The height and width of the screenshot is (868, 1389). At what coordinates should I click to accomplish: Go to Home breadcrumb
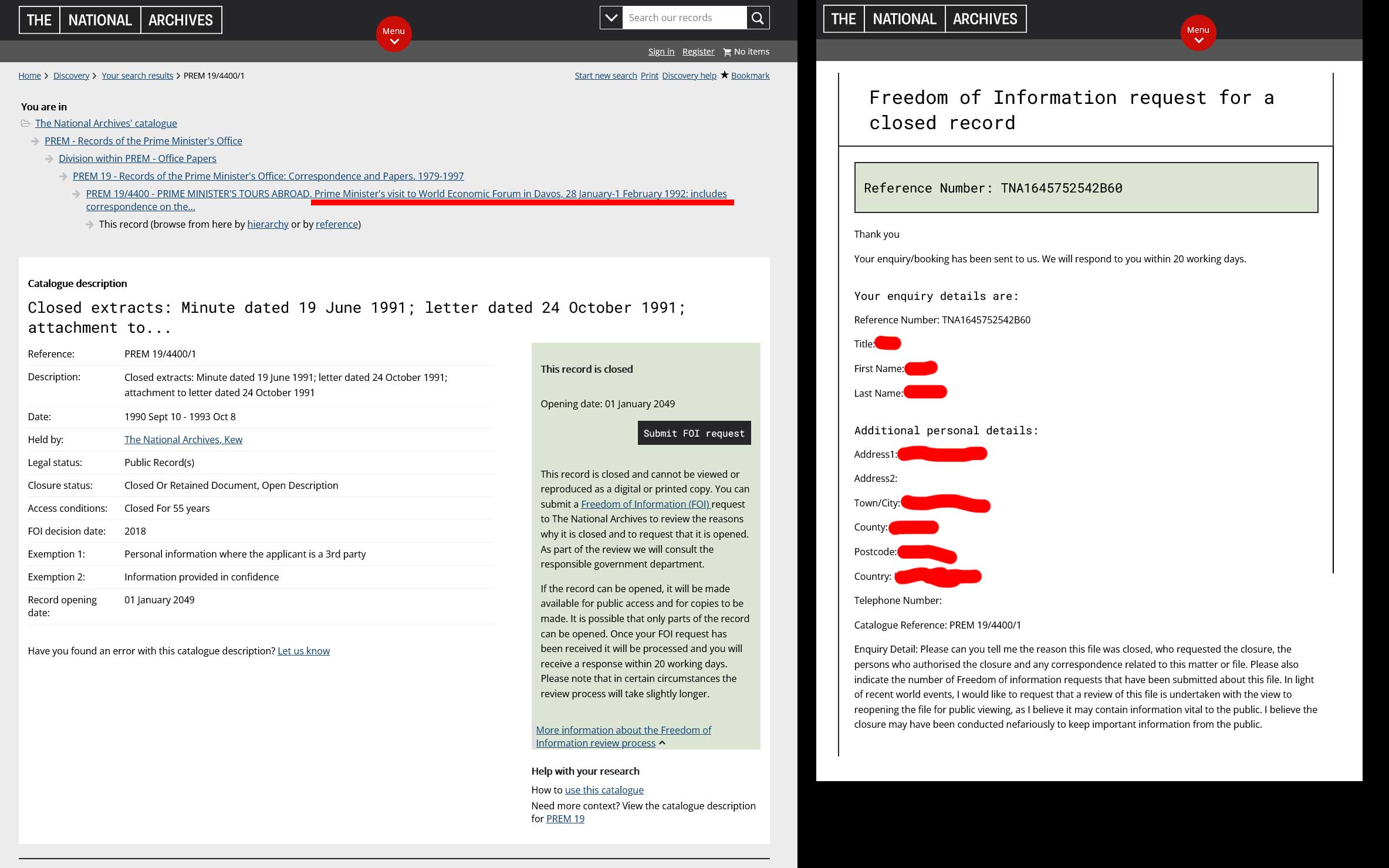click(29, 76)
